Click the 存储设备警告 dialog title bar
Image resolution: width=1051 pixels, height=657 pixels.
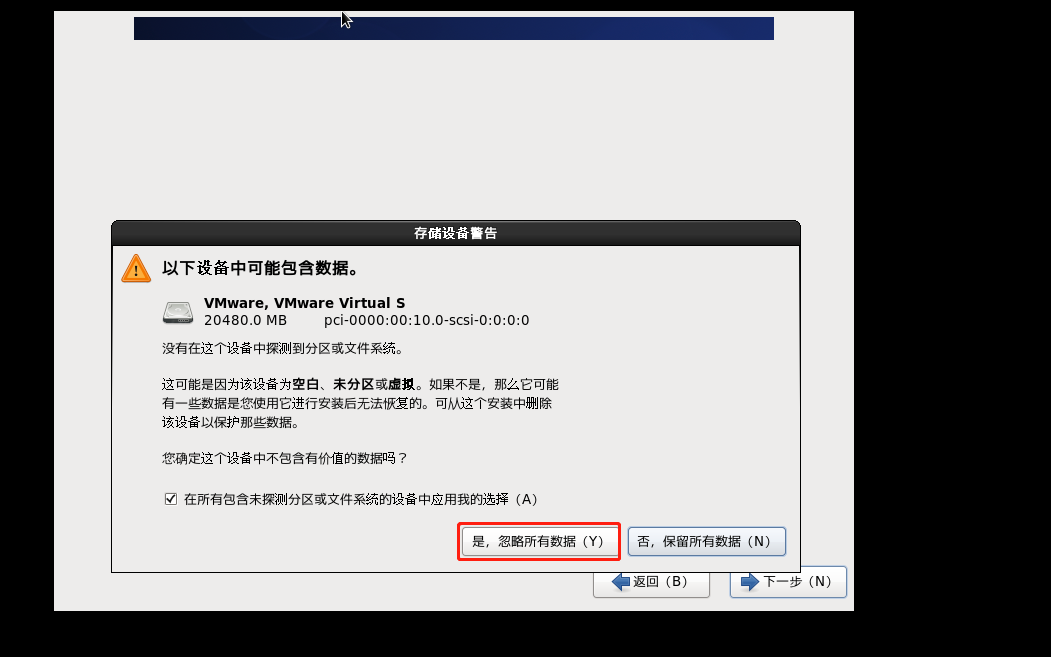pyautogui.click(x=456, y=233)
